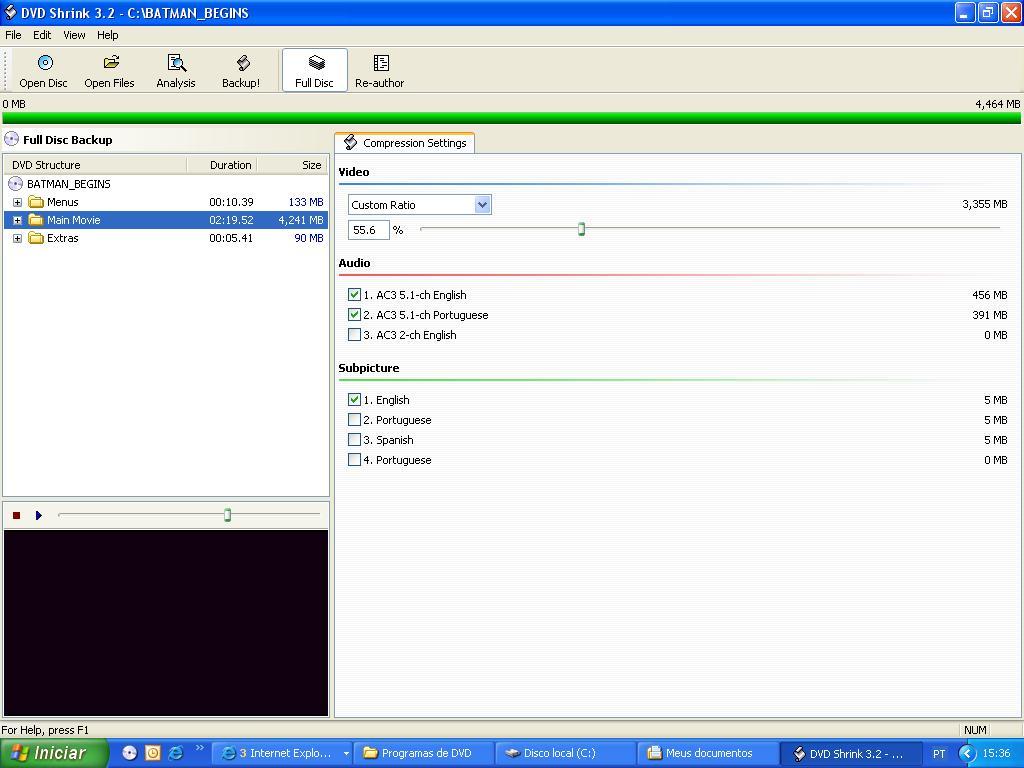
Task: Uncheck AC3 5.1-ch English audio
Action: coord(354,295)
